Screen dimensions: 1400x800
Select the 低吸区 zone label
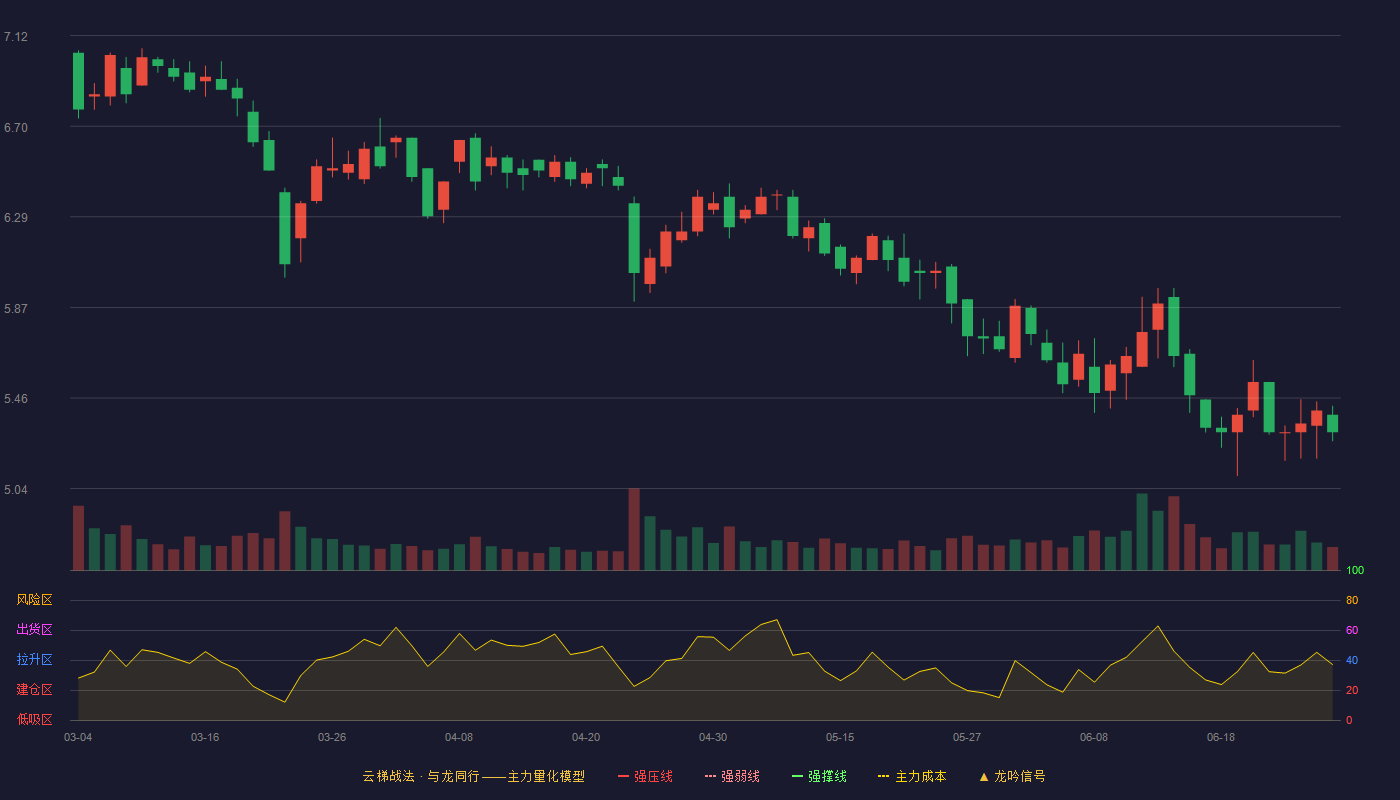(x=34, y=719)
